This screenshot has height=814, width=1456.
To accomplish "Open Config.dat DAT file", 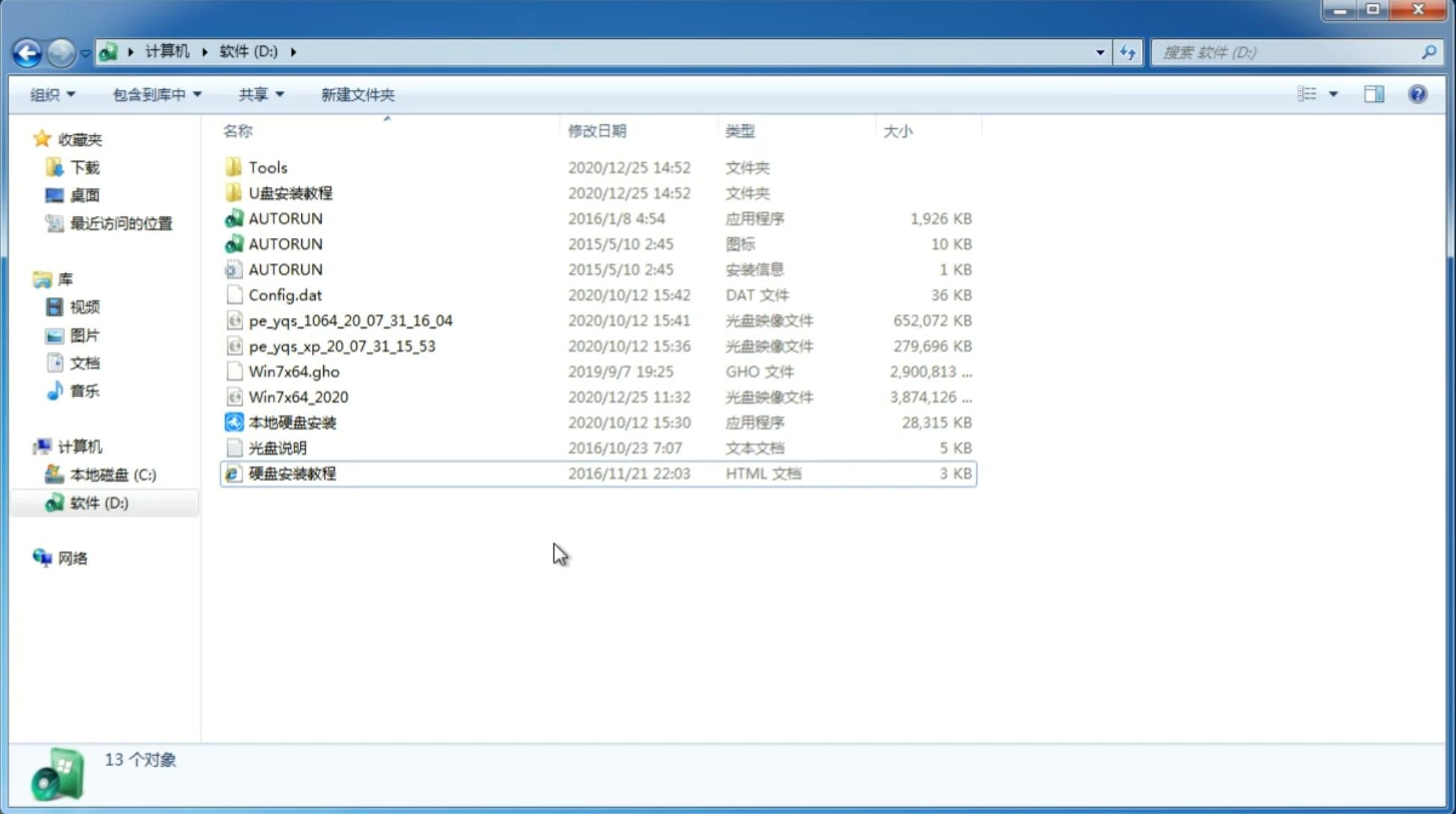I will (286, 294).
